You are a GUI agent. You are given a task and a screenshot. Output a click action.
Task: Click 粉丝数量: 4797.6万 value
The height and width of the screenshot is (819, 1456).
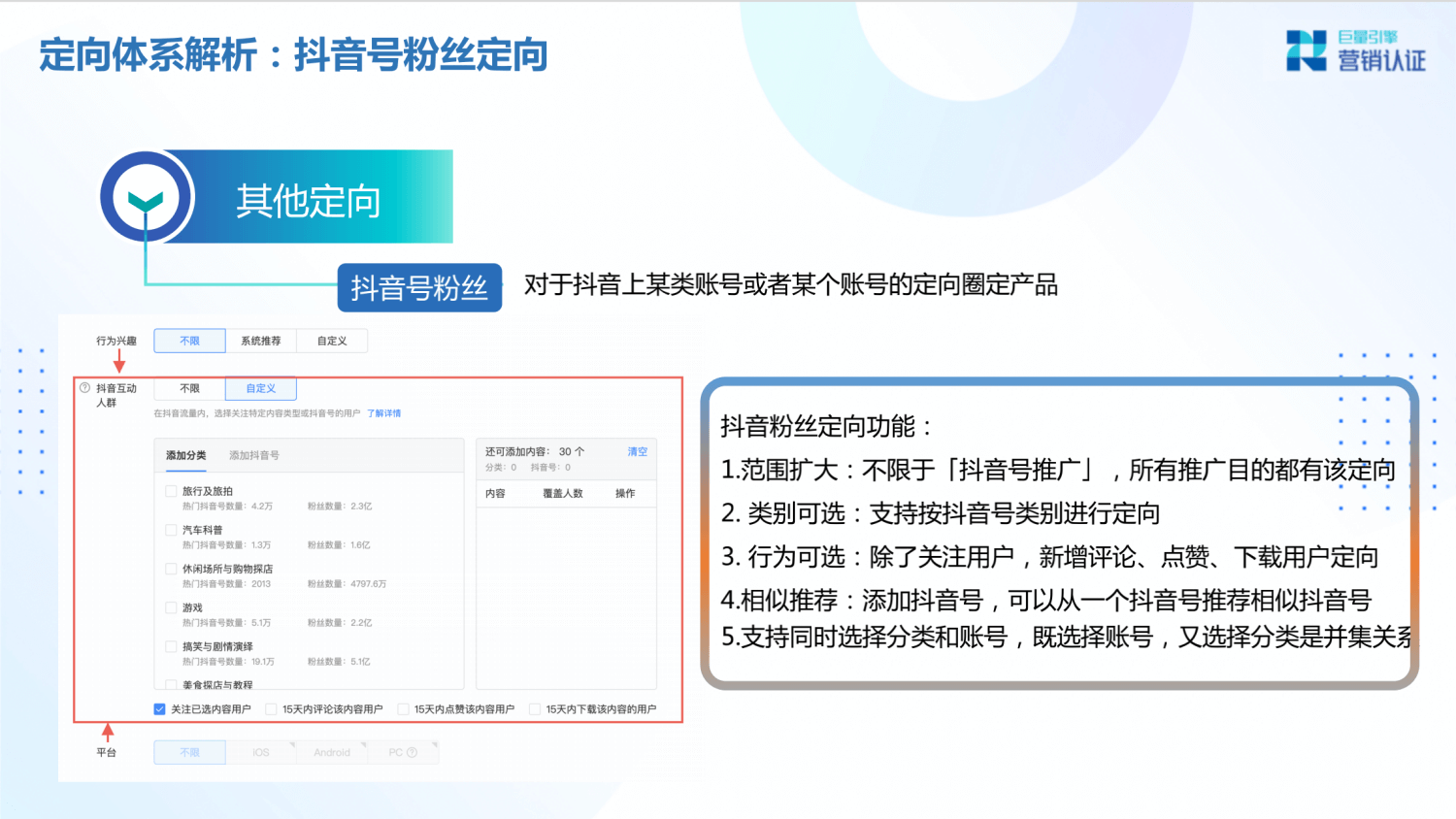click(x=347, y=584)
